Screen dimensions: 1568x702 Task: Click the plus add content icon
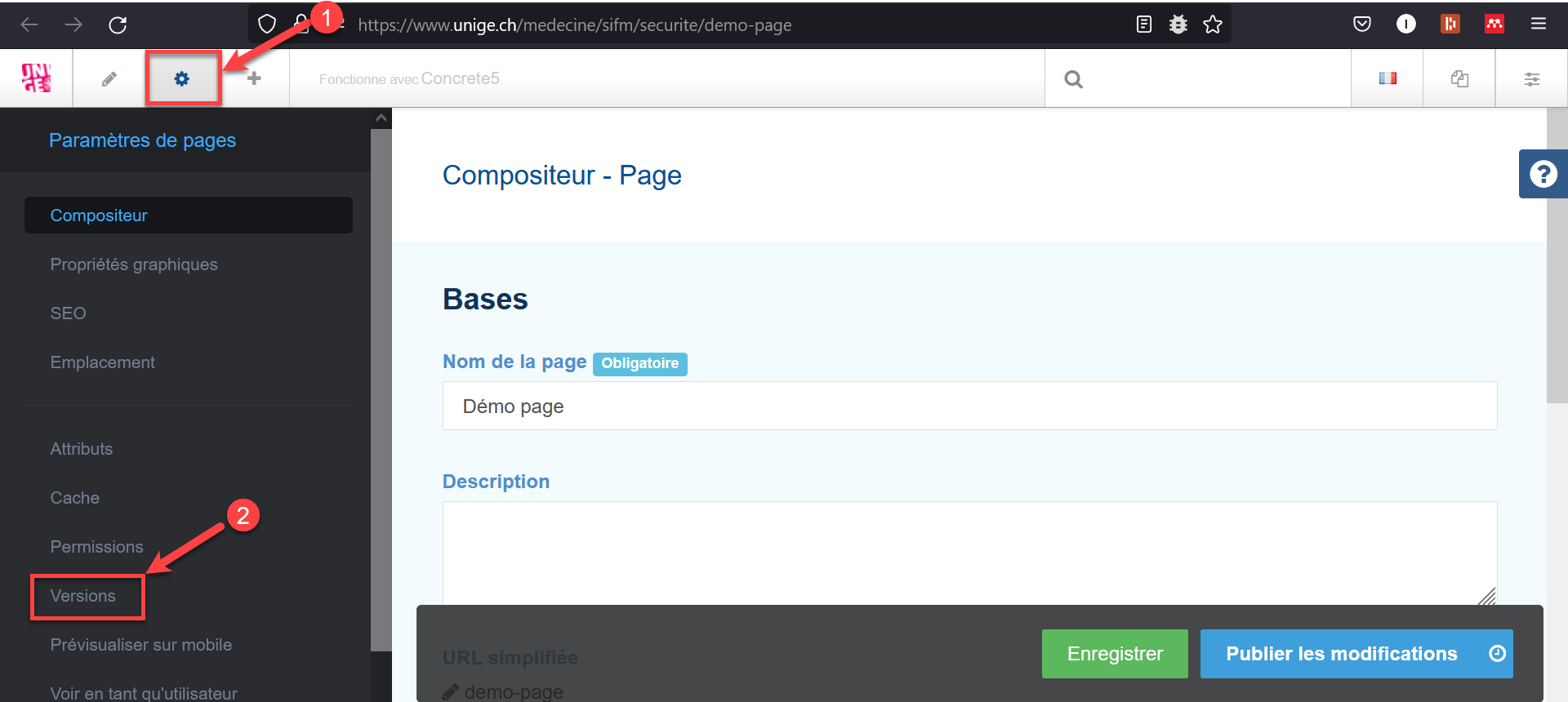click(254, 78)
